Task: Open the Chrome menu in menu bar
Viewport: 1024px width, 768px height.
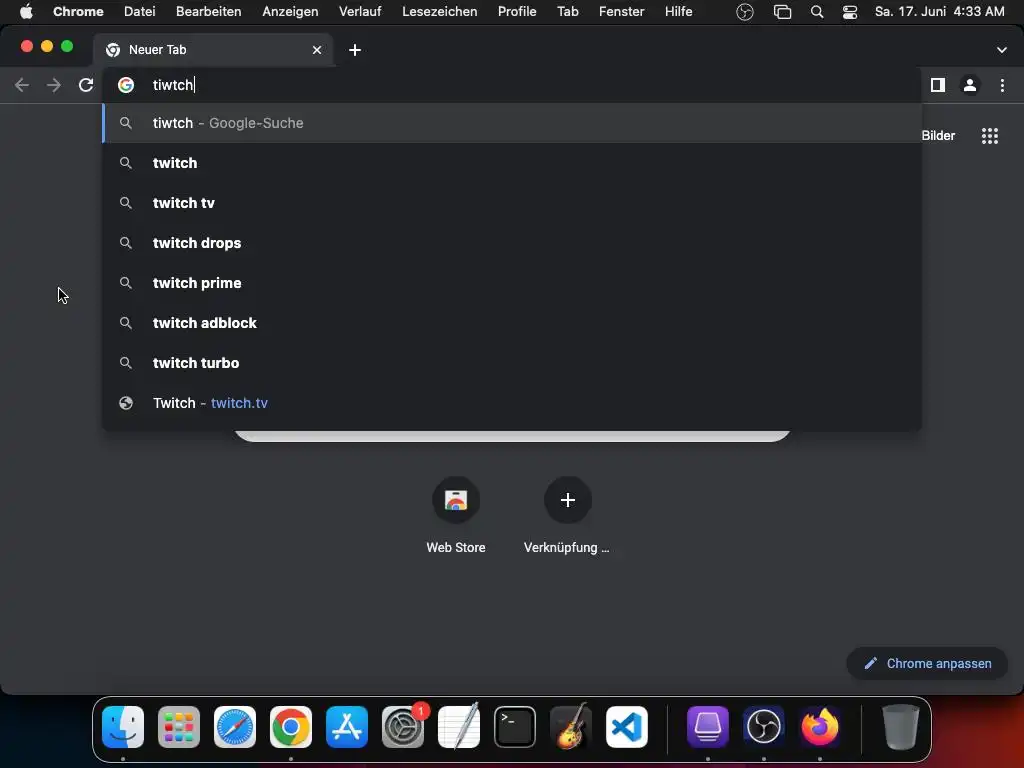Action: pos(78,12)
